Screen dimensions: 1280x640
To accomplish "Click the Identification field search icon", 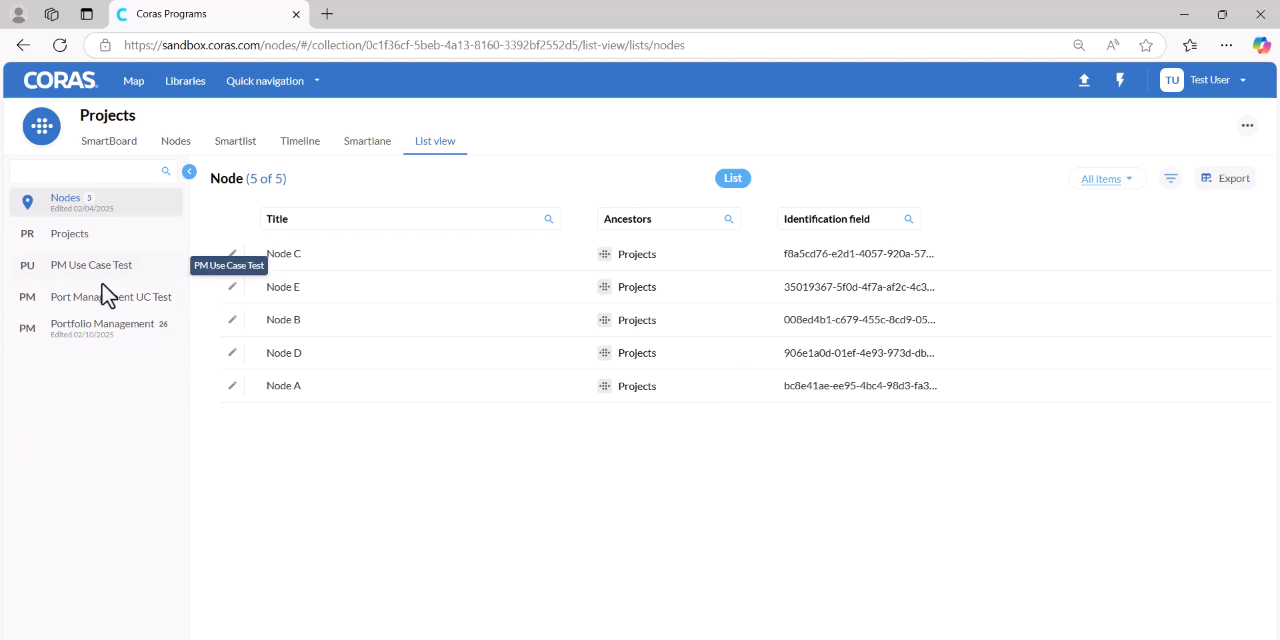I will coord(908,219).
